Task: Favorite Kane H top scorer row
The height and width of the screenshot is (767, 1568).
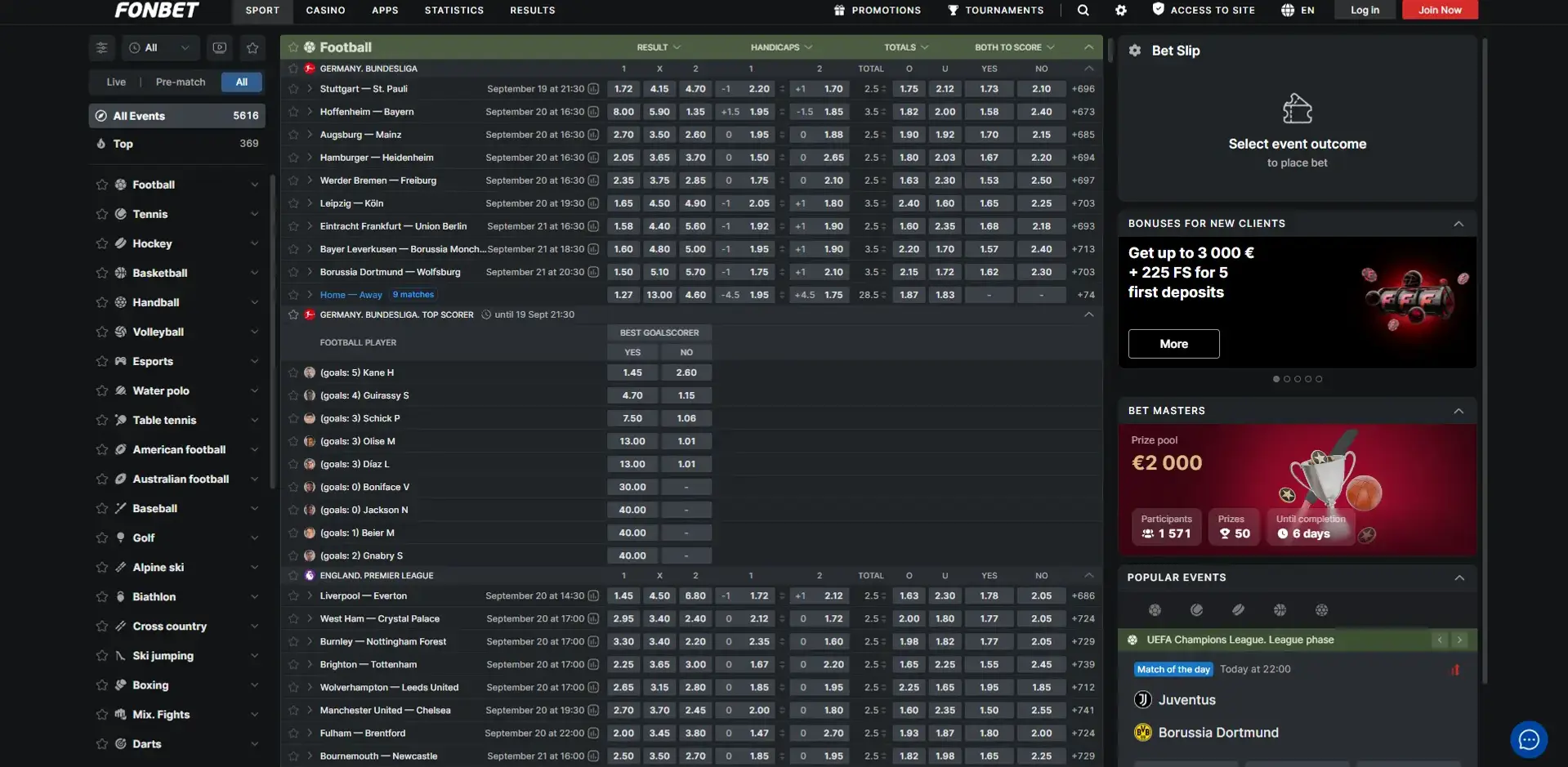Action: [x=293, y=372]
